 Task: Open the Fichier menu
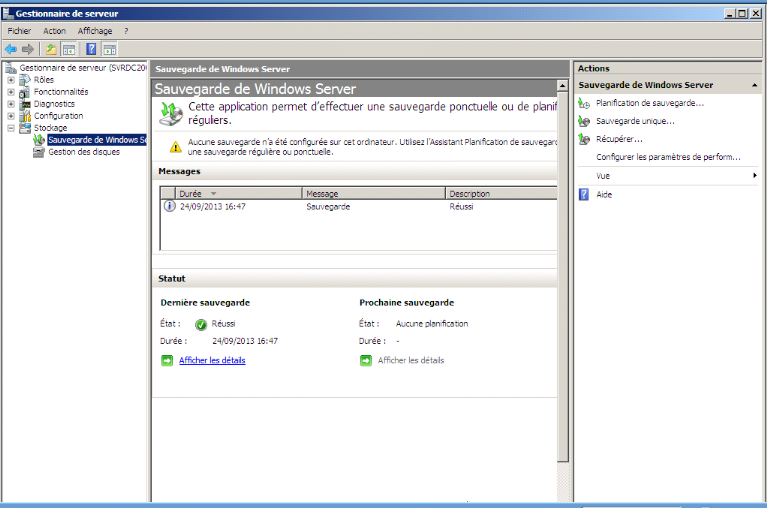pyautogui.click(x=19, y=31)
